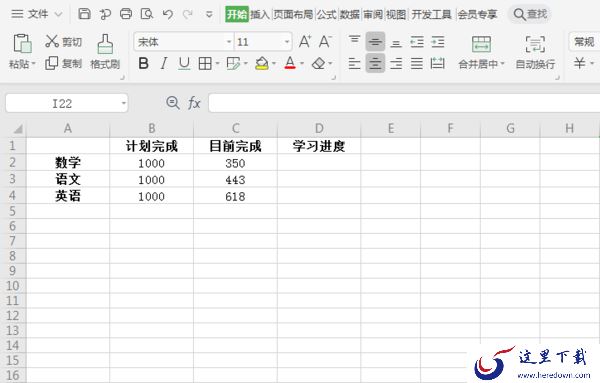
Task: Decrease indent icon
Action: point(417,41)
